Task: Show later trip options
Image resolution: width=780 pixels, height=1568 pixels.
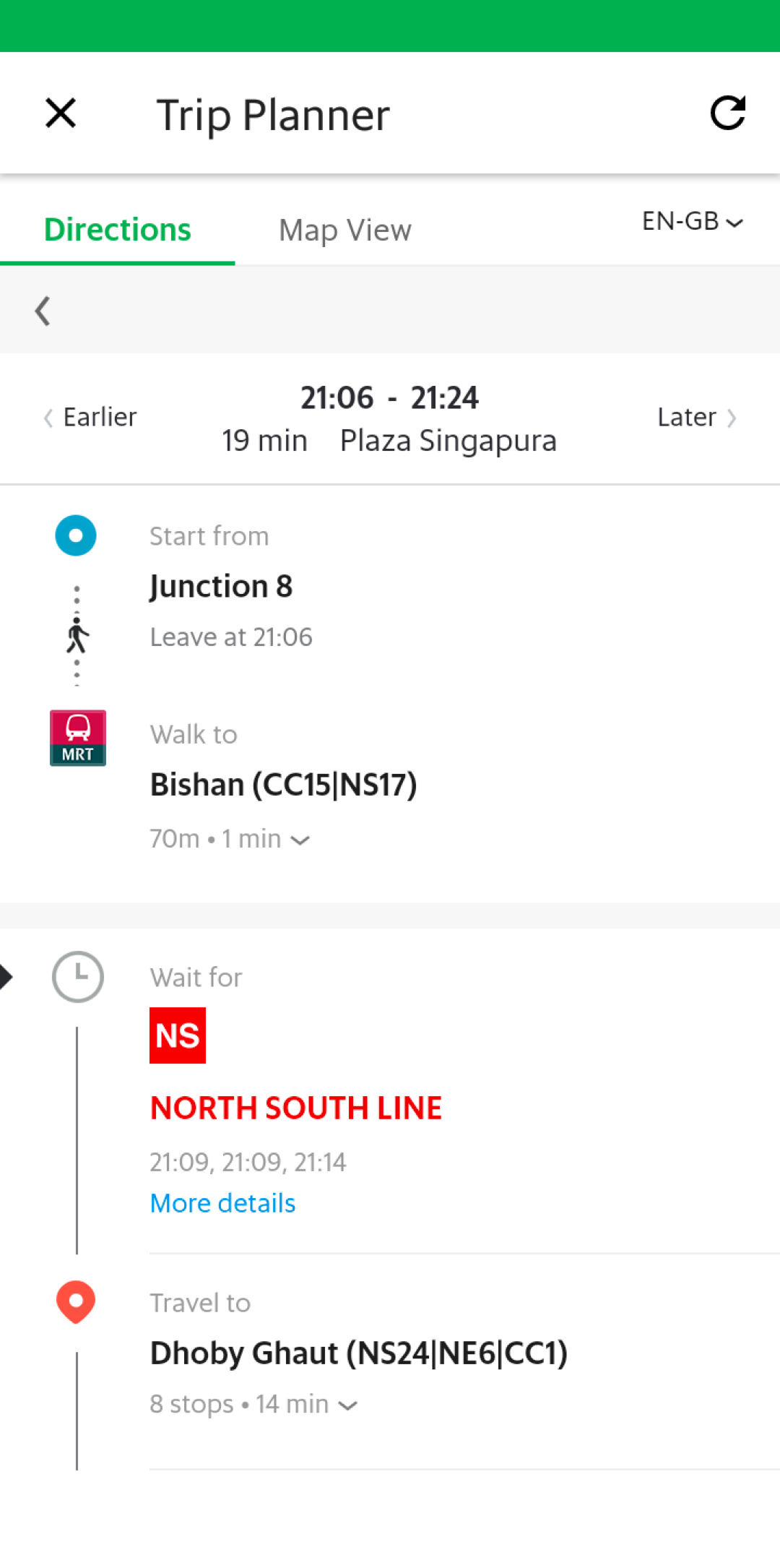Action: click(697, 417)
